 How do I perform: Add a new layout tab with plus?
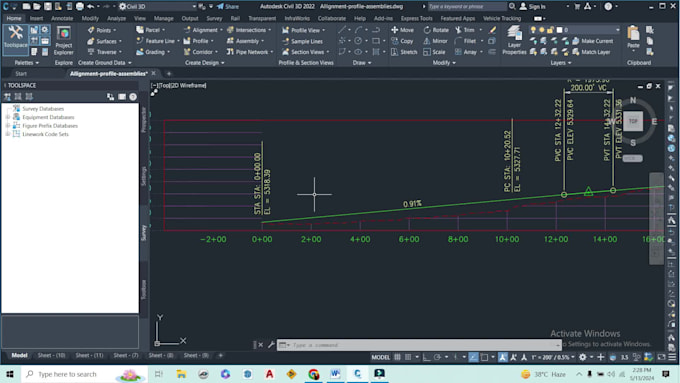tap(220, 355)
